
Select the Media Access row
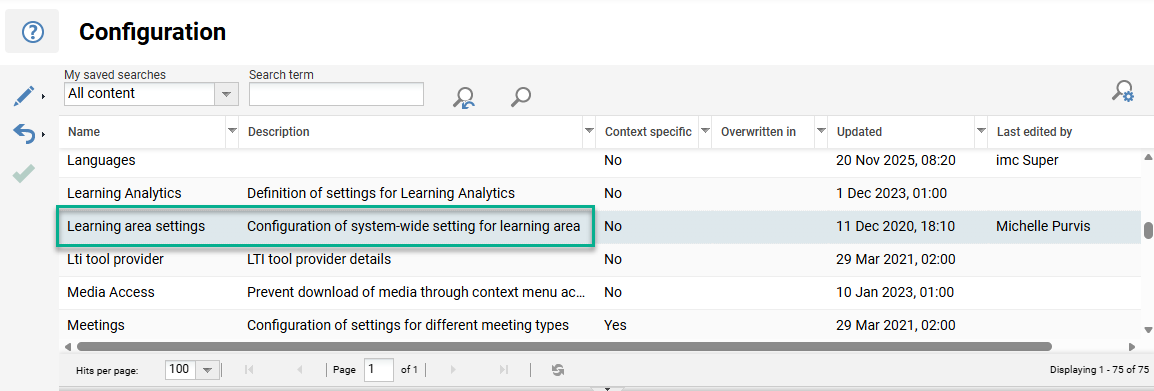600,292
